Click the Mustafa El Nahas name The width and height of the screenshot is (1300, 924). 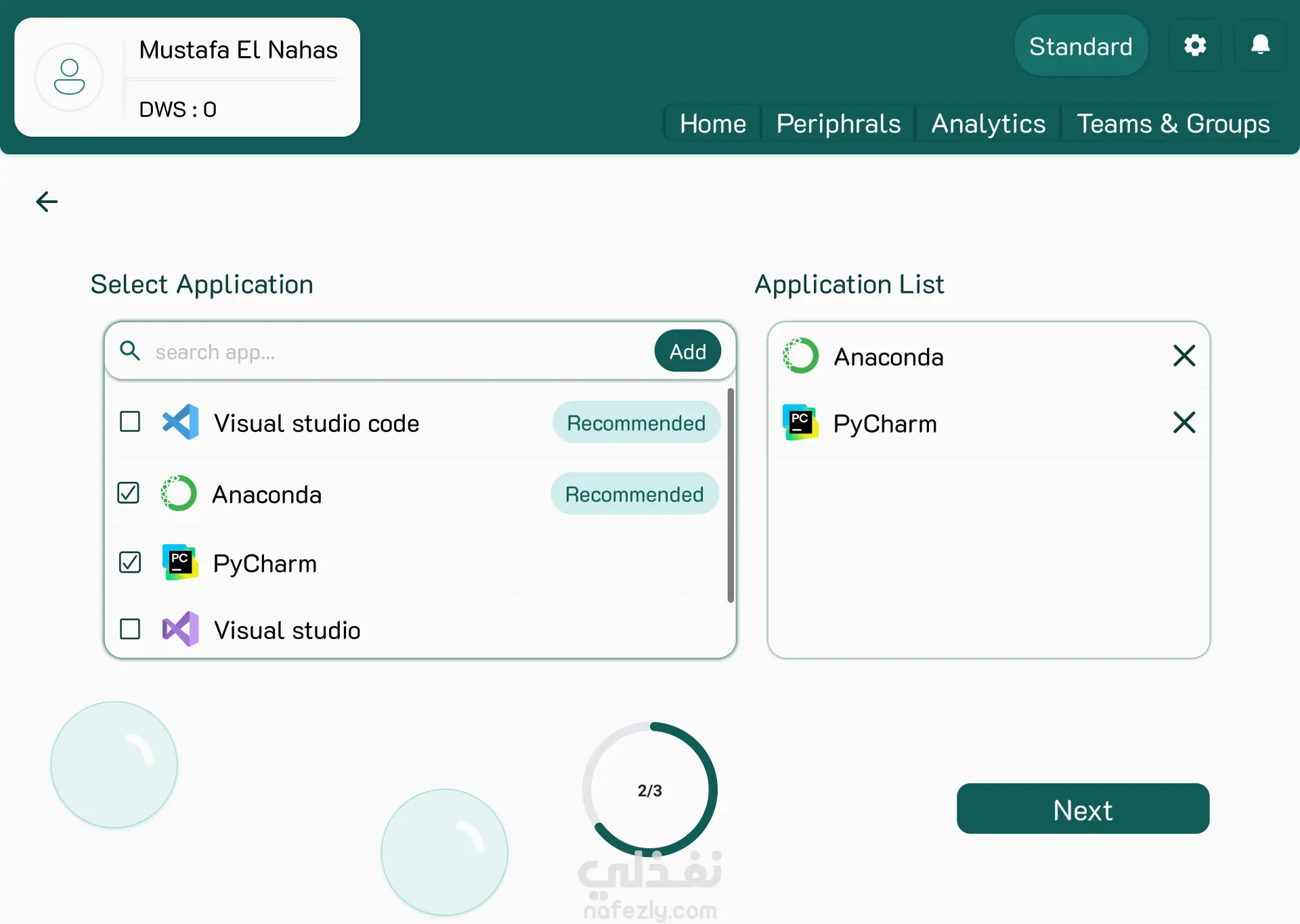click(238, 50)
